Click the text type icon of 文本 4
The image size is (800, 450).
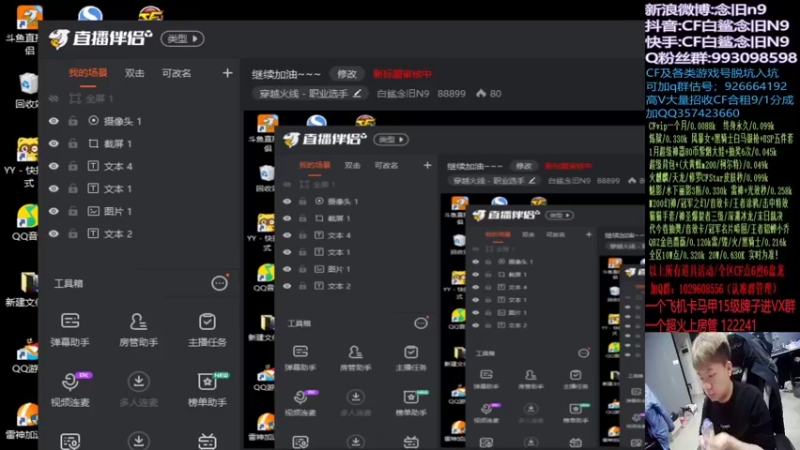(93, 166)
